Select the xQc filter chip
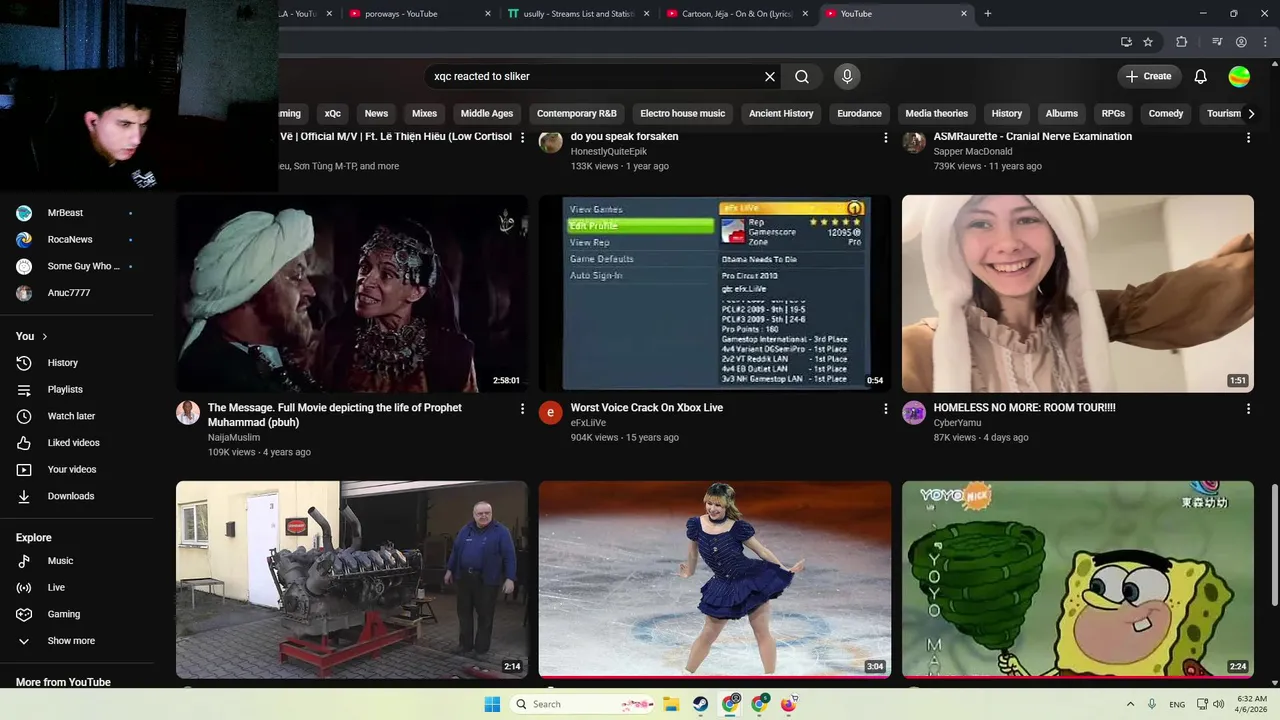 [x=333, y=113]
